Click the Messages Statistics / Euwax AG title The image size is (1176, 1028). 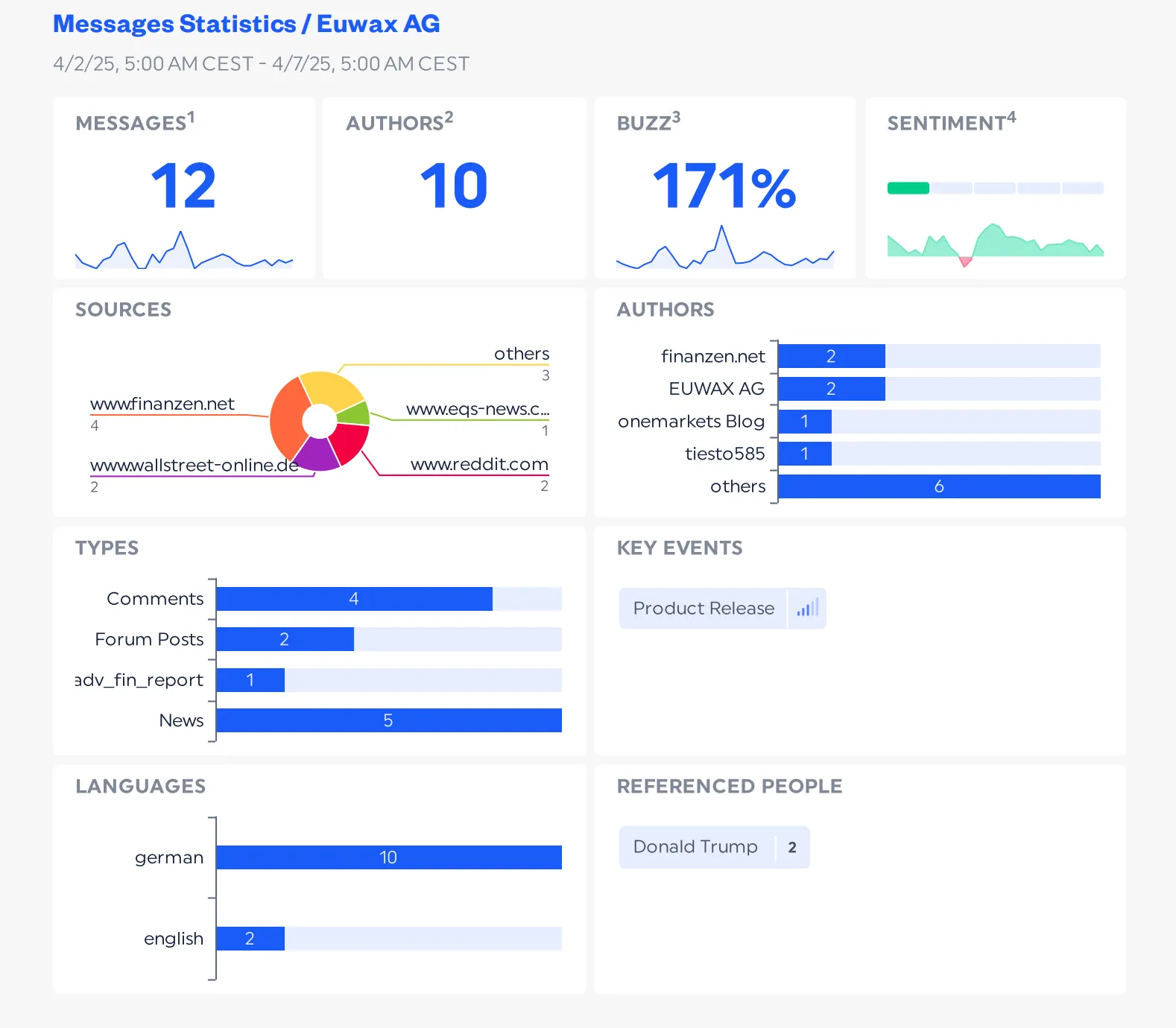point(246,24)
